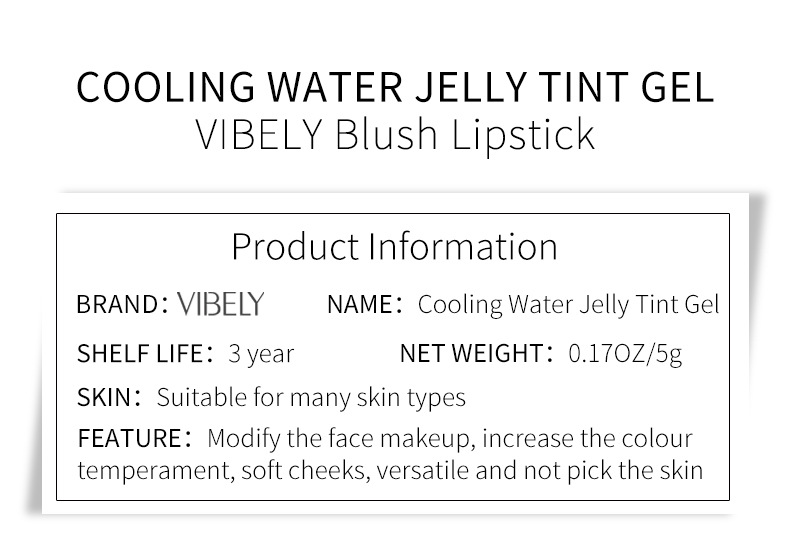Image resolution: width=790 pixels, height=545 pixels.
Task: Click the BRAND label
Action: coord(117,304)
